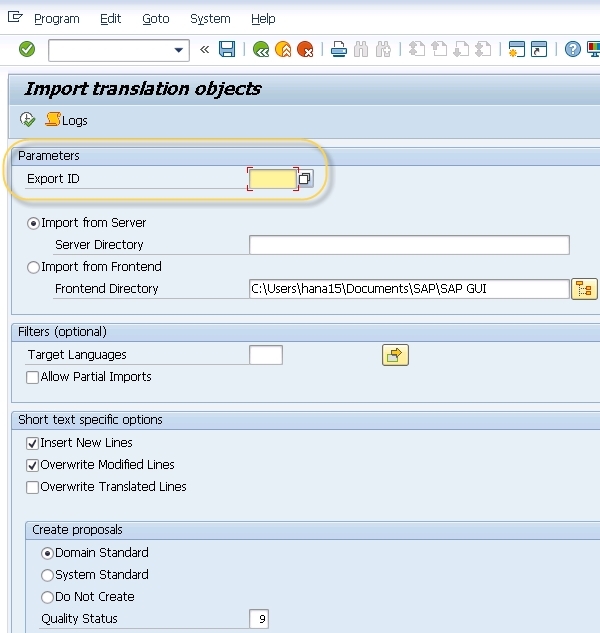Image resolution: width=600 pixels, height=633 pixels.
Task: Click the Save floppy disk icon
Action: [227, 50]
